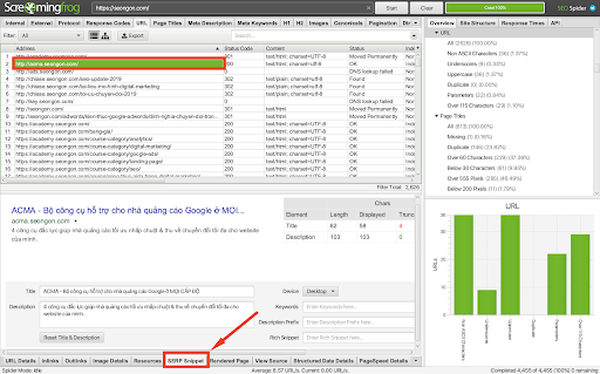Open search options dropdown arrow
The width and height of the screenshot is (600, 374).
click(414, 36)
